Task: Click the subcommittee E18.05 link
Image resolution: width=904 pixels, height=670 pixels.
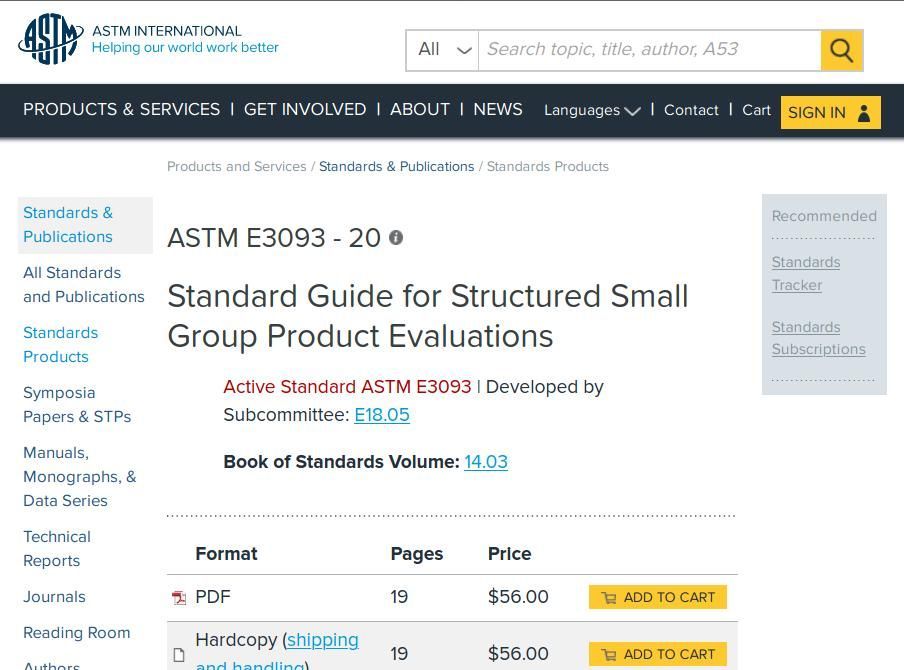Action: click(382, 415)
